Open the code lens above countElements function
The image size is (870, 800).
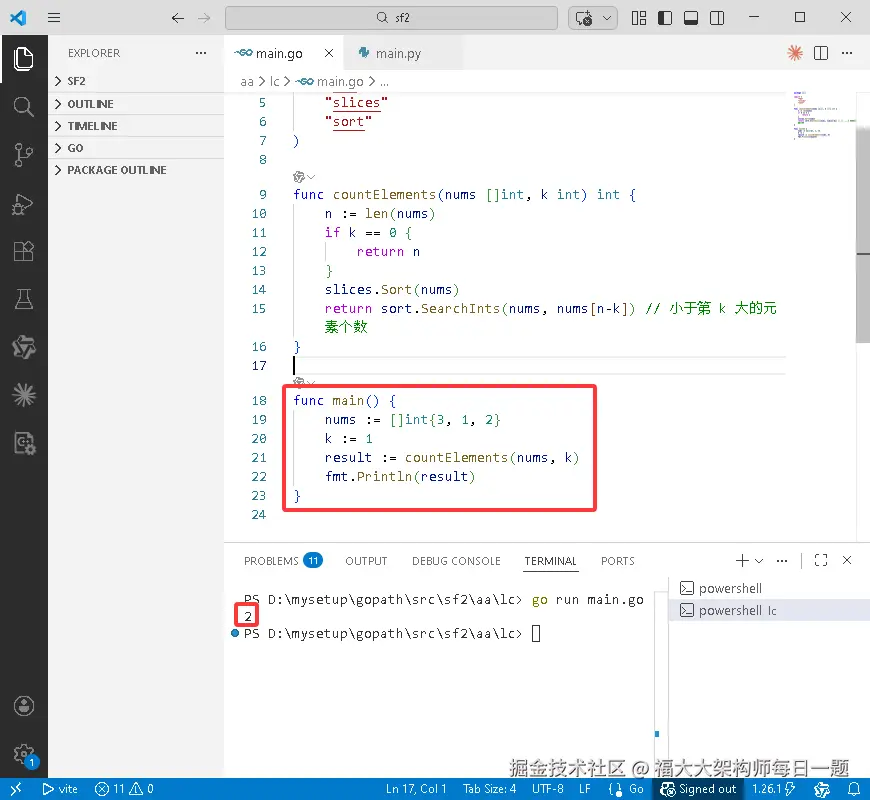pos(304,177)
